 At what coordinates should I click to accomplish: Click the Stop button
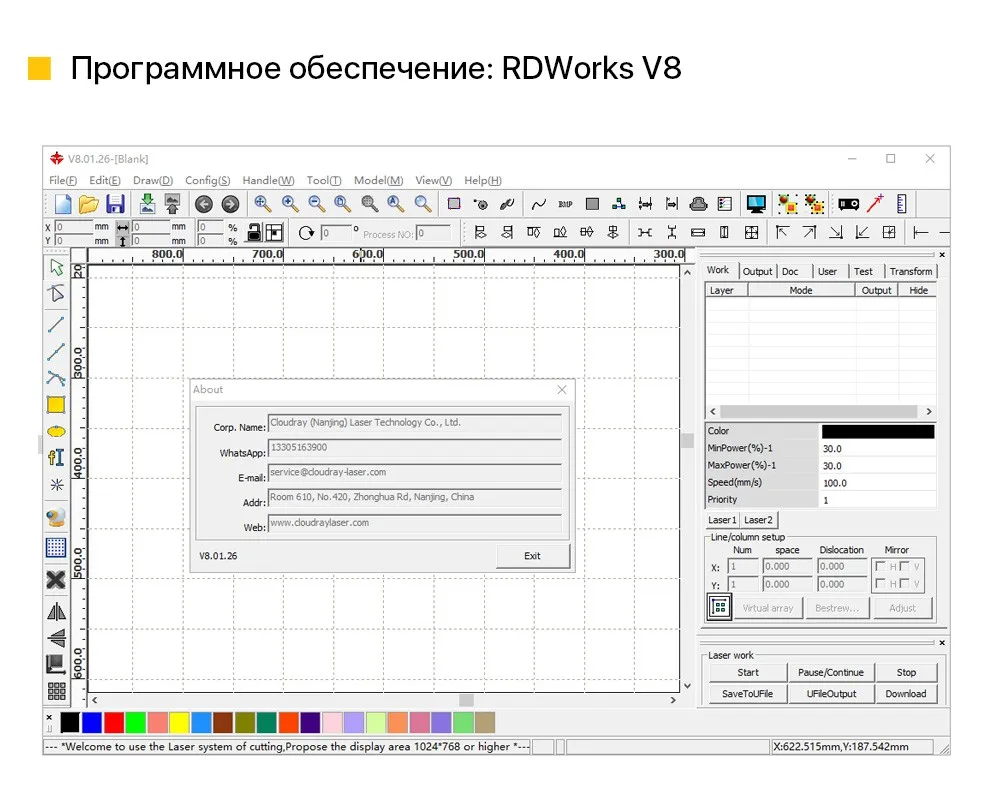[906, 672]
